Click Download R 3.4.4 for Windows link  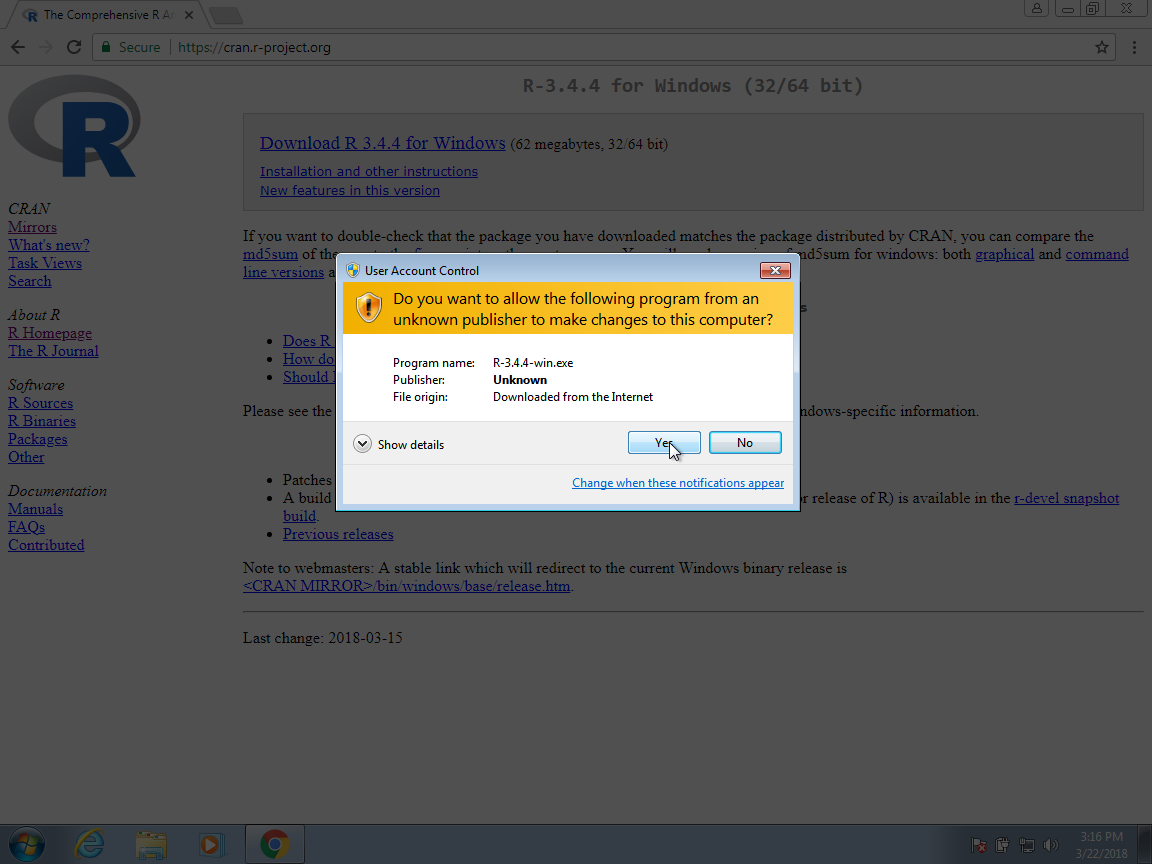pyautogui.click(x=382, y=143)
